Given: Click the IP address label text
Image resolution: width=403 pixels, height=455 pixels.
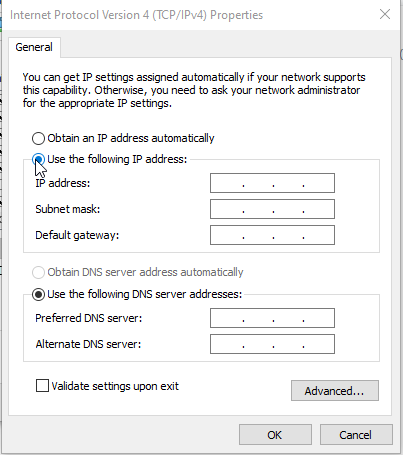Looking at the screenshot, I should [x=63, y=183].
